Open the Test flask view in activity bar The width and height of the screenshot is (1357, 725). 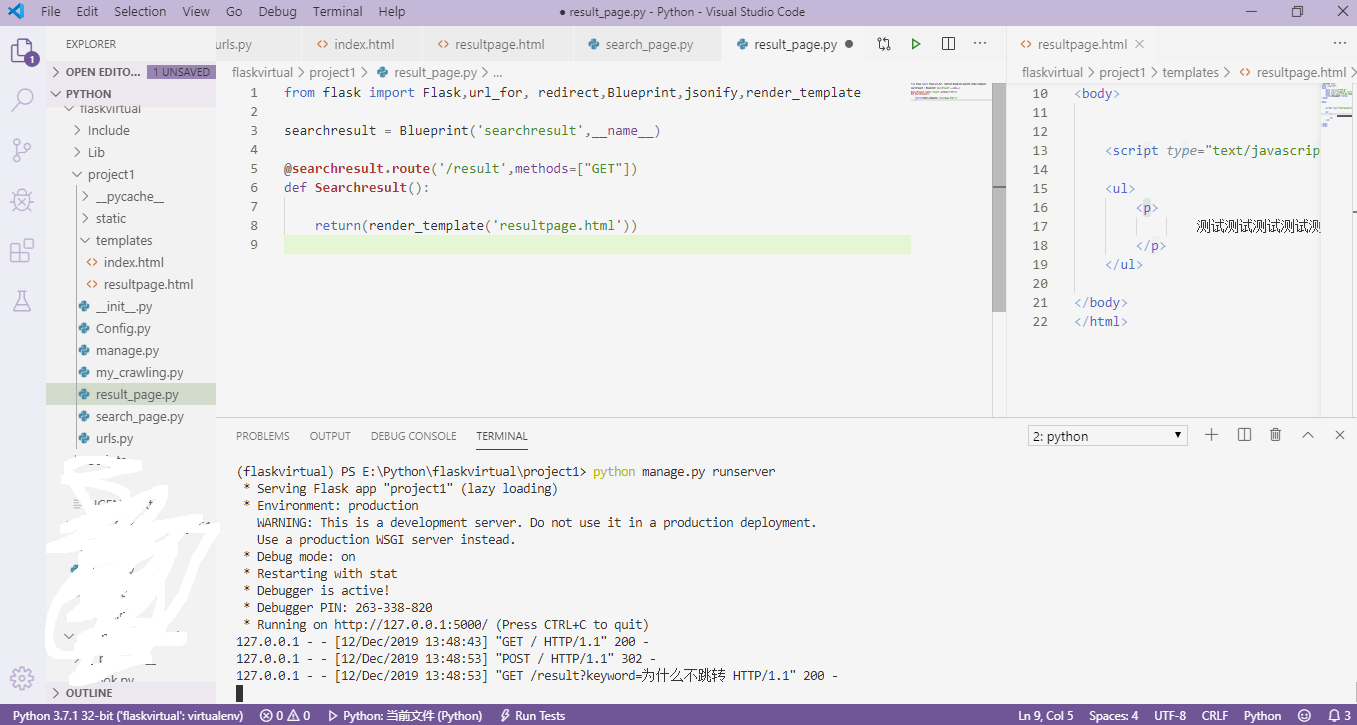point(22,300)
